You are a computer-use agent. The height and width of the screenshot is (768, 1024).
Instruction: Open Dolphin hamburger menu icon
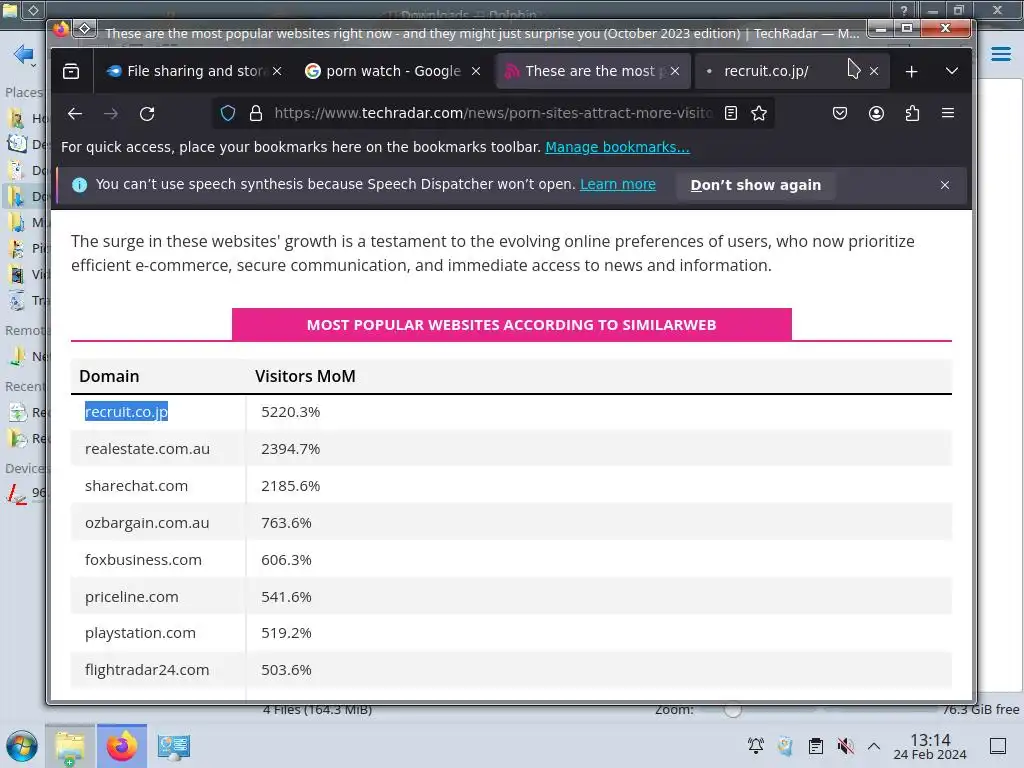click(1001, 54)
